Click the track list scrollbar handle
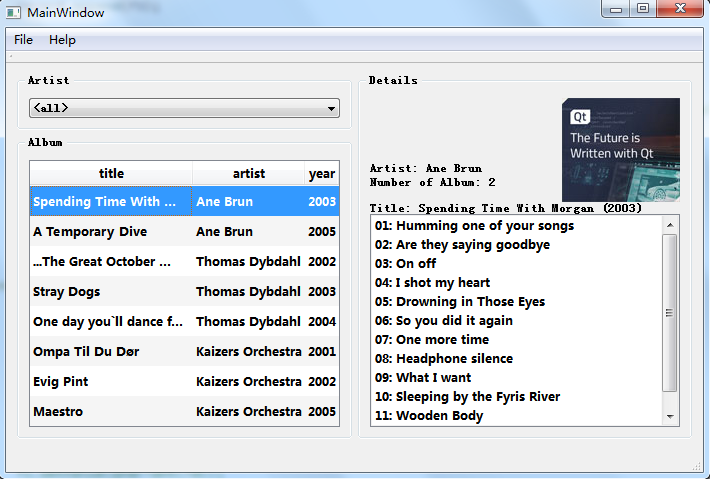710x479 pixels. click(670, 312)
